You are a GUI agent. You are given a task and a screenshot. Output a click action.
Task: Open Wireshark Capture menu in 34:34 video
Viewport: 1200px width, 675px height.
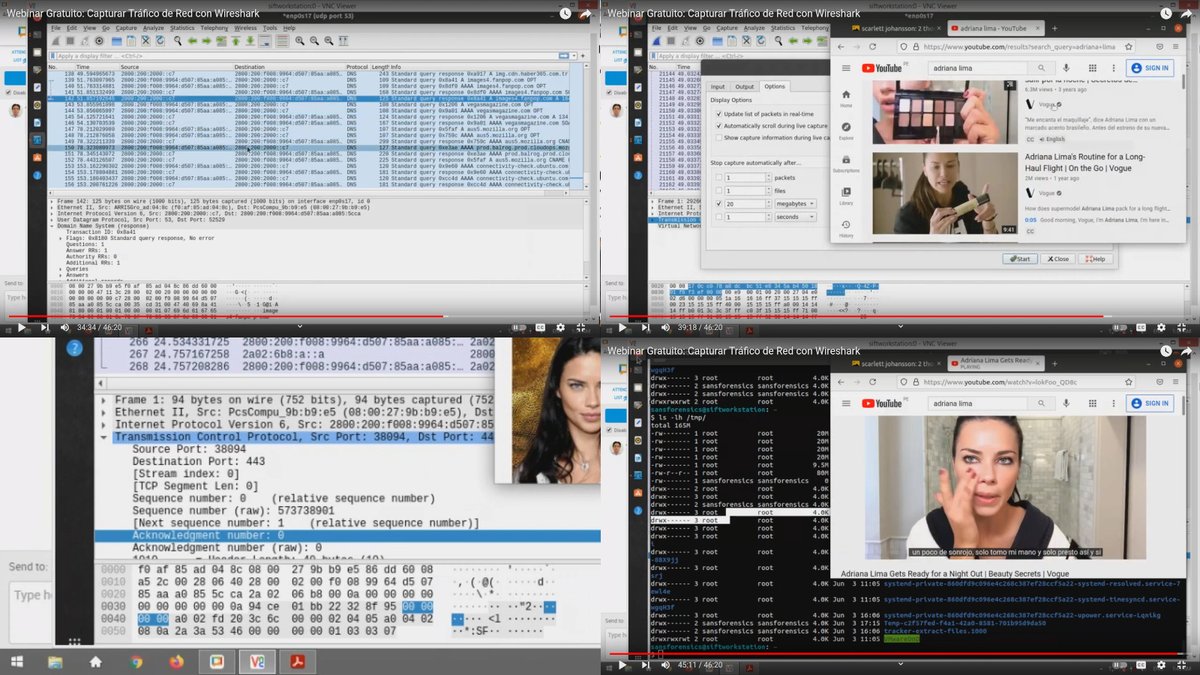coord(126,28)
